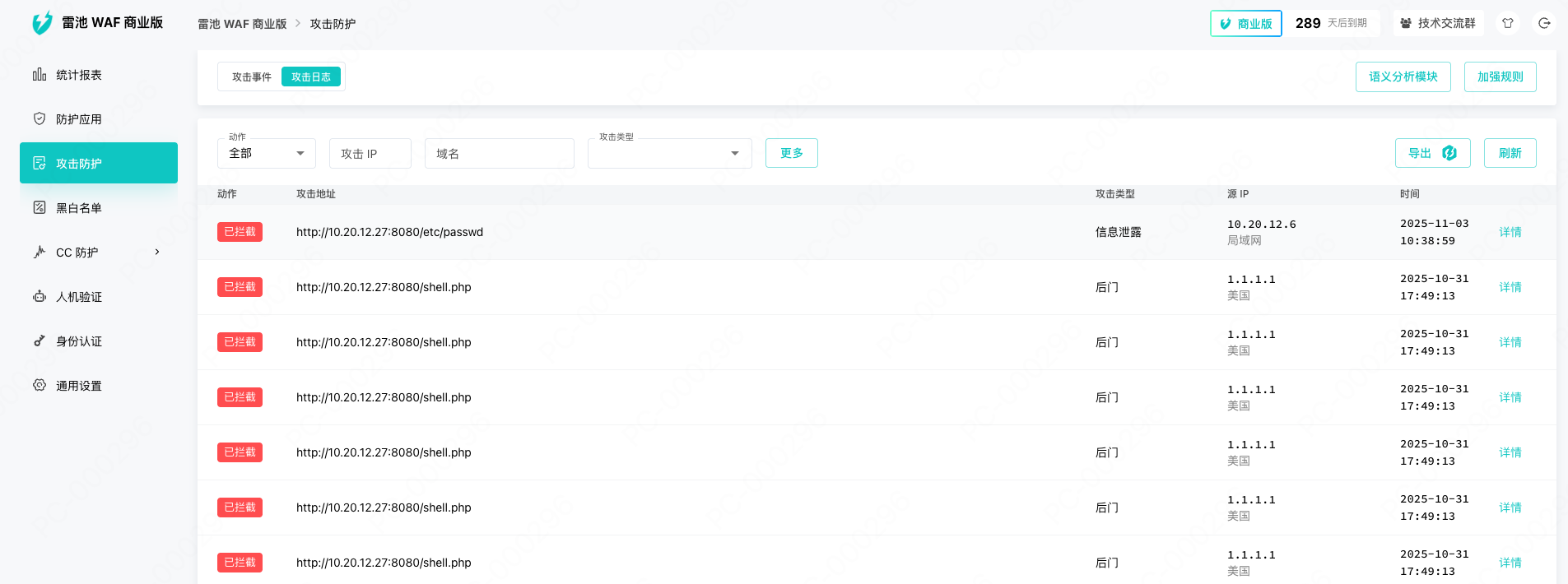Open the 统计报表 statistics icon
Screen dimensions: 1568x584
pos(40,75)
